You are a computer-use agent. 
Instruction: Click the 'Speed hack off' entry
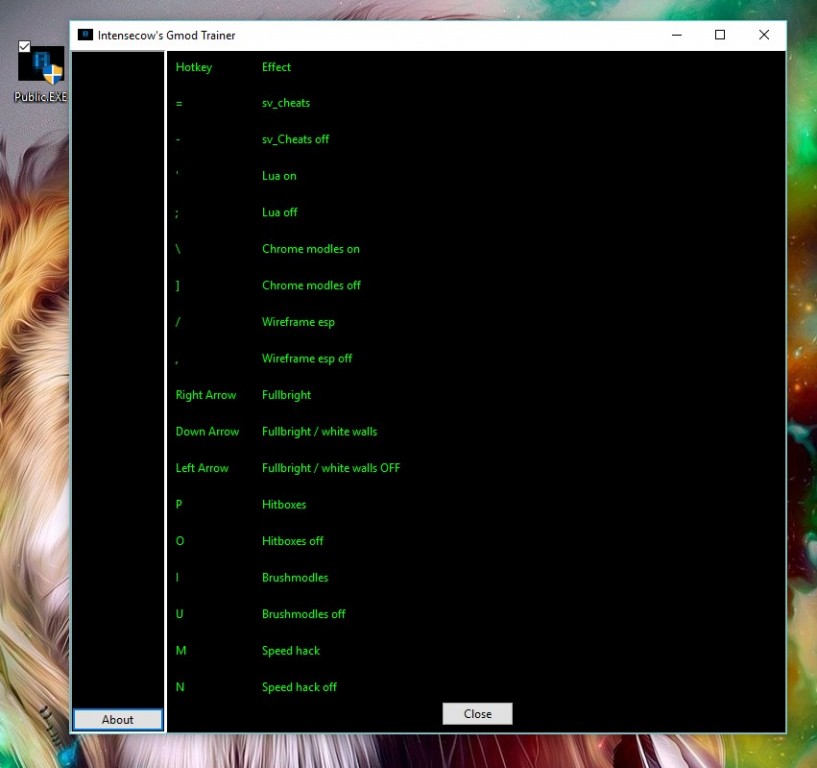[x=299, y=687]
